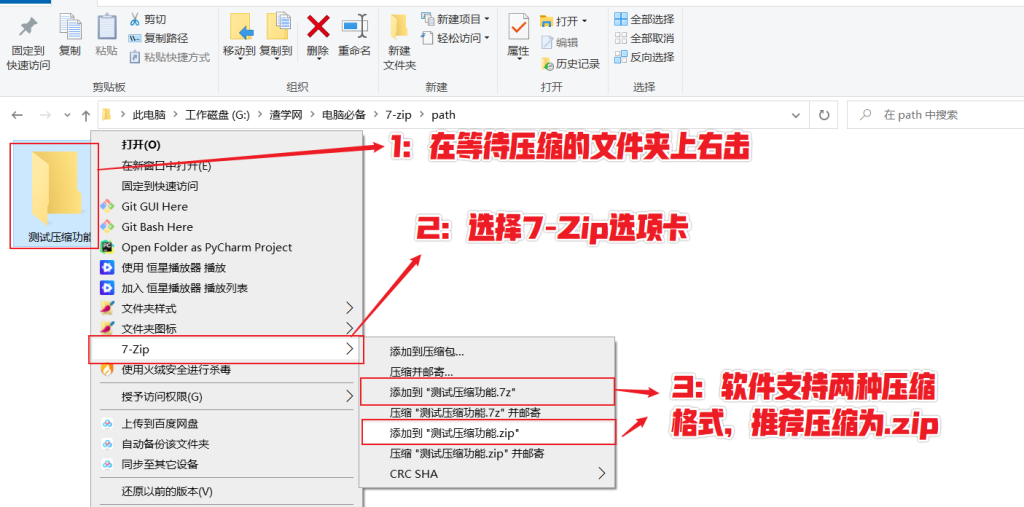Viewport: 1024px width, 507px height.
Task: Pin folder to Quick access in ribbon
Action: click(28, 43)
